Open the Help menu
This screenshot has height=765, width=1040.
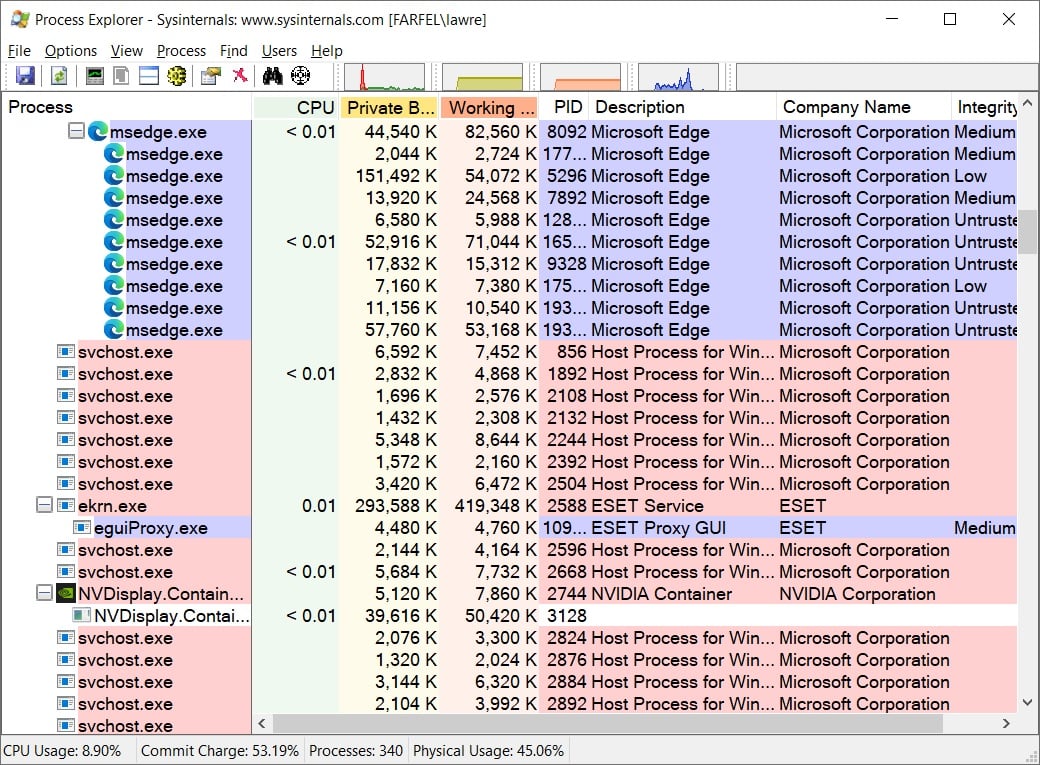(x=327, y=50)
